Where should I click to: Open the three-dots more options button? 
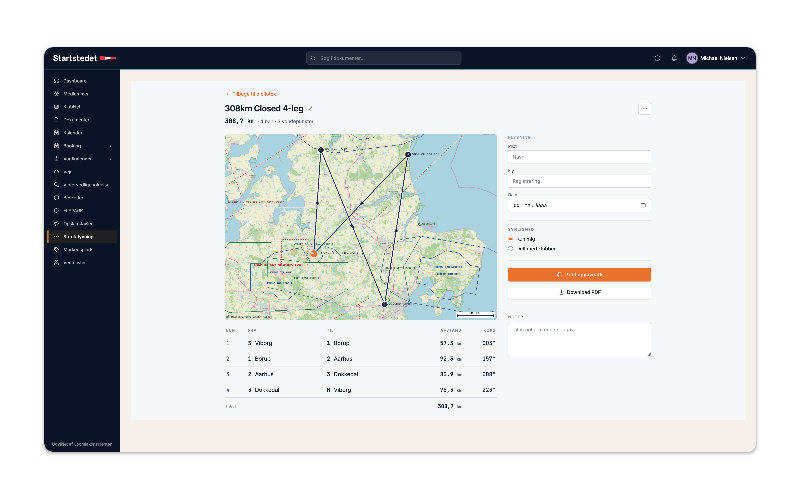tap(644, 109)
